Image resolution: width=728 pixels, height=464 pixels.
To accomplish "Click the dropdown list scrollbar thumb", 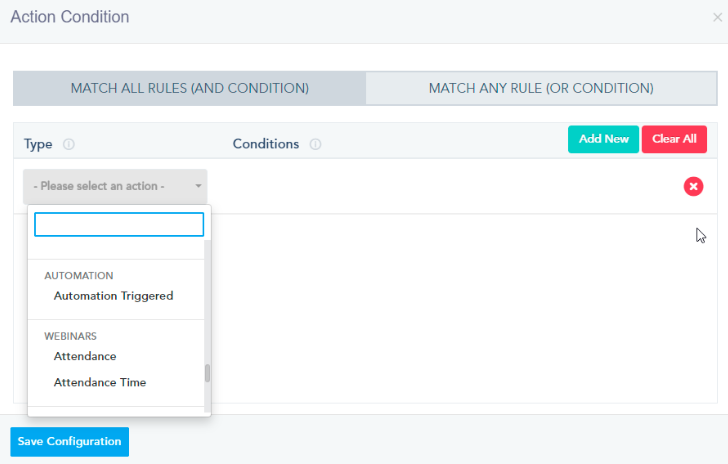I will (x=208, y=373).
